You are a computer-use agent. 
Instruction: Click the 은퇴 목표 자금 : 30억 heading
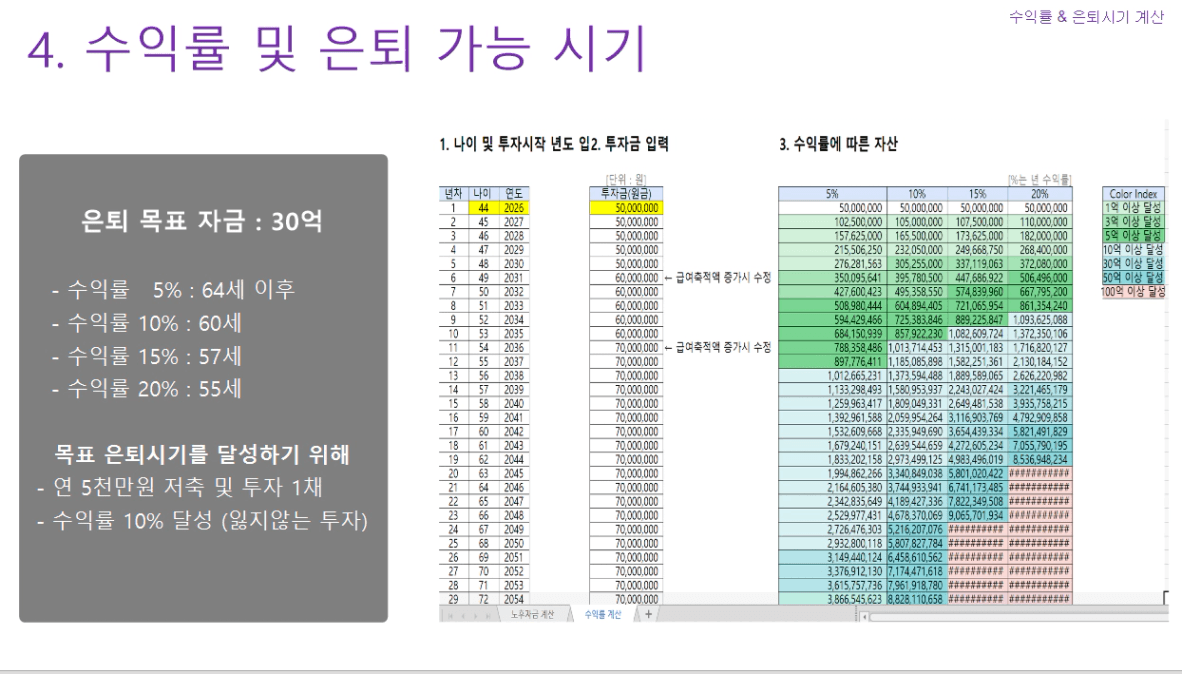pyautogui.click(x=202, y=221)
